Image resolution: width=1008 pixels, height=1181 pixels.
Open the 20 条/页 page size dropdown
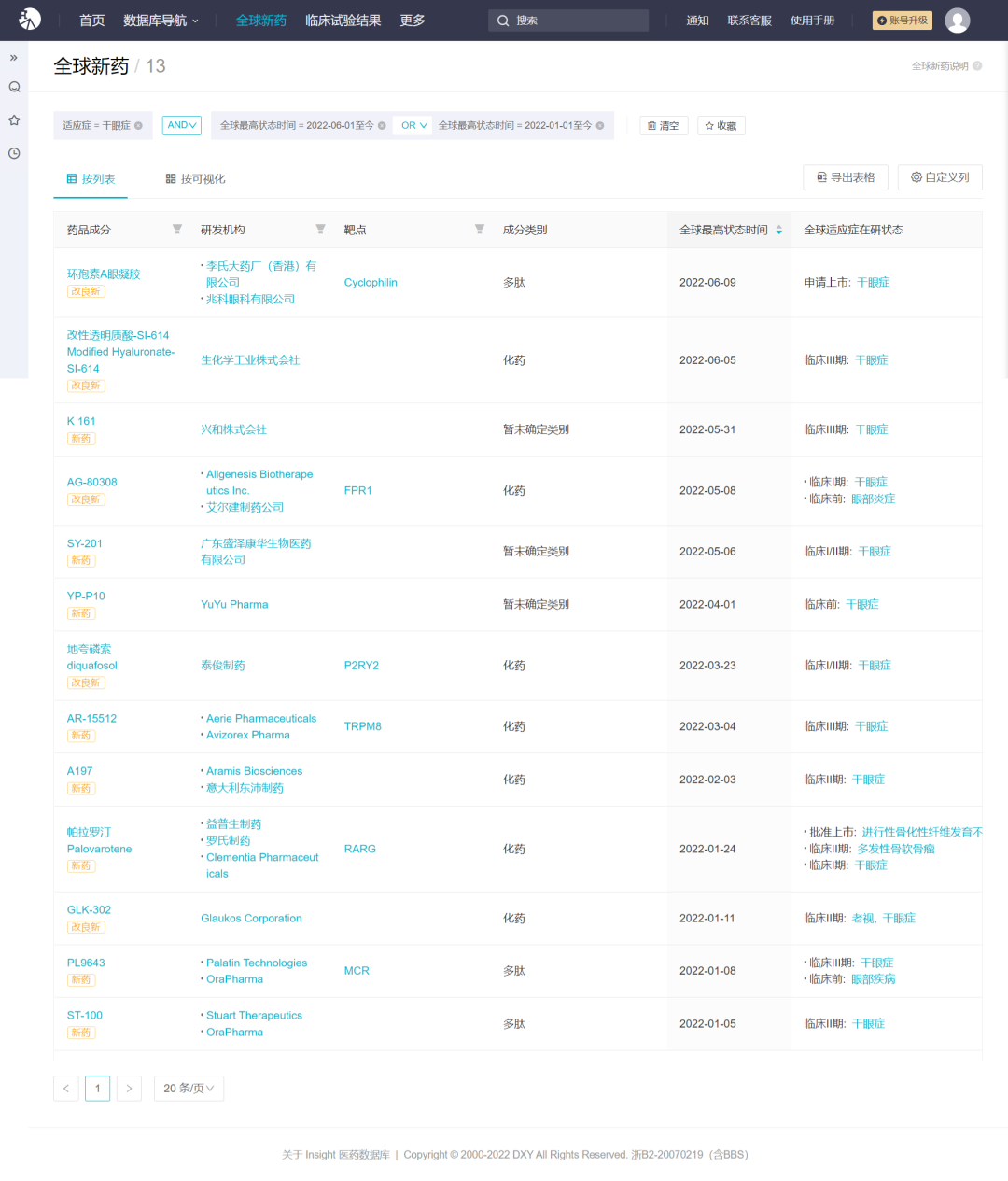point(189,1089)
